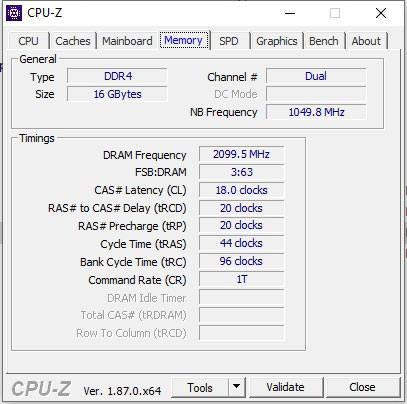This screenshot has width=407, height=404.
Task: Switch to the SPD tab
Action: 229,41
